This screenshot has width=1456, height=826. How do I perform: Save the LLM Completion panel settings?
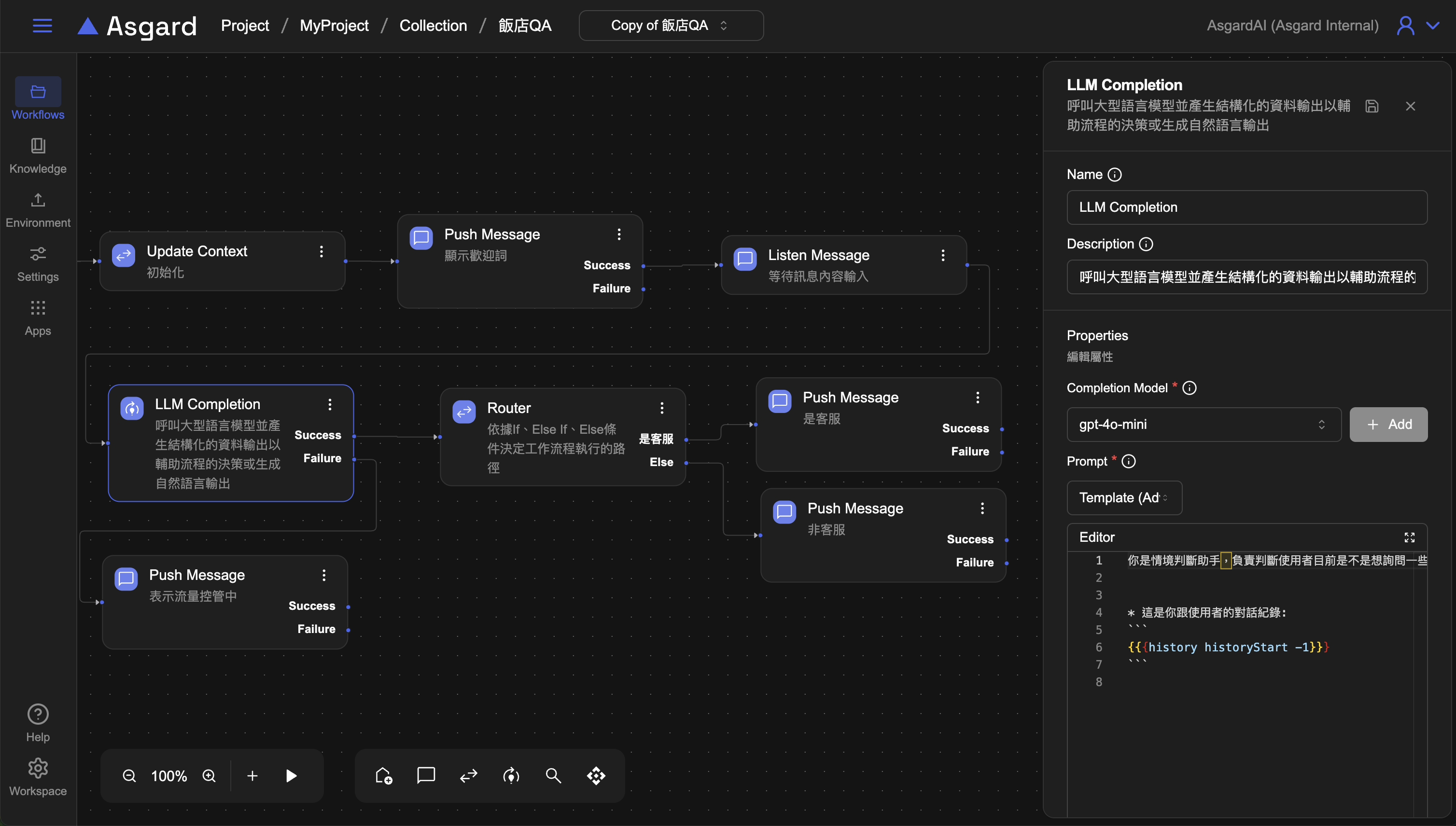pyautogui.click(x=1372, y=106)
